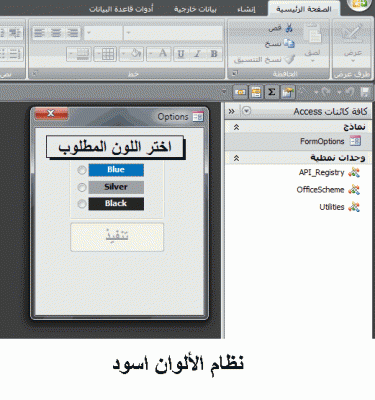
Task: Click the Save floppy icon in quick access toolbar
Action: tap(365, 92)
